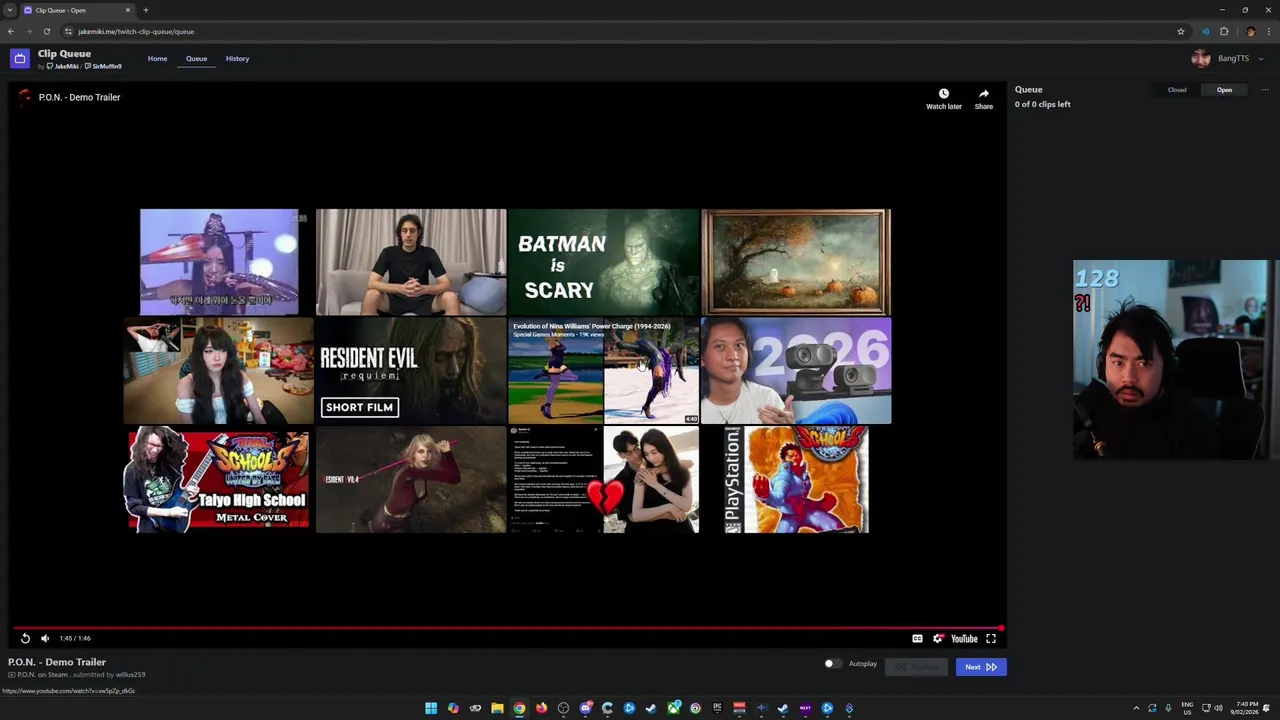The height and width of the screenshot is (720, 1280).
Task: Click the P.O.N. - Demo Trailer video title
Action: 79,97
